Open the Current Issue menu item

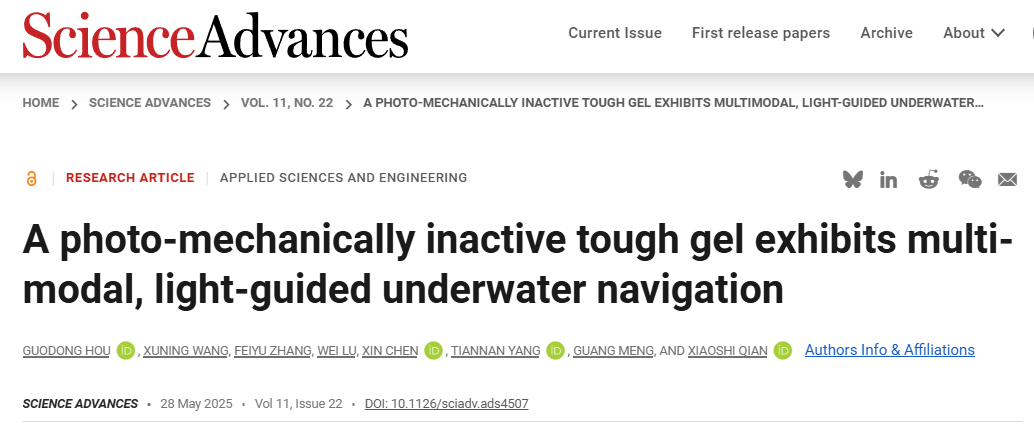point(615,33)
